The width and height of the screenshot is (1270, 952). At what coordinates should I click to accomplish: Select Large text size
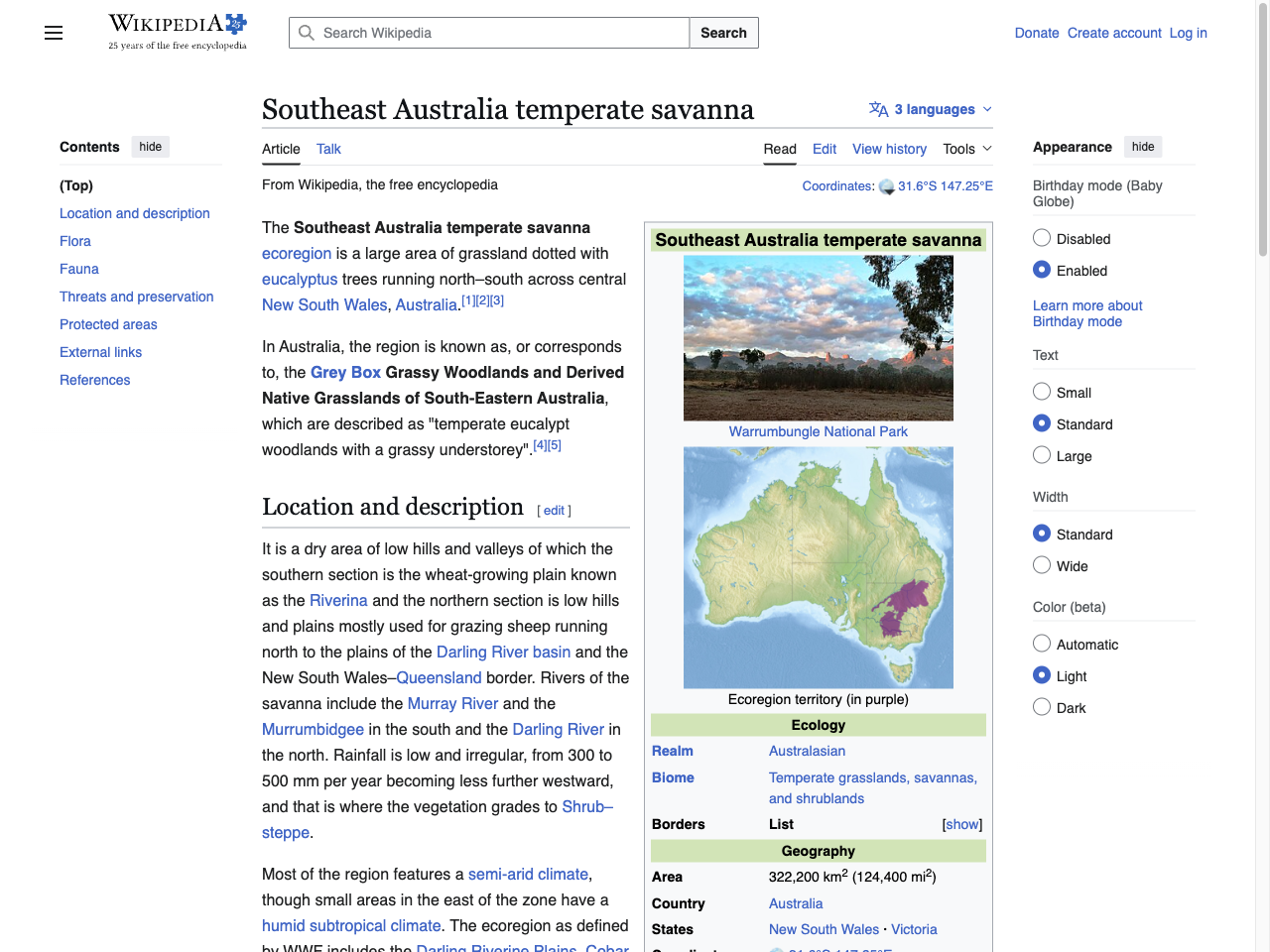pos(1042,455)
